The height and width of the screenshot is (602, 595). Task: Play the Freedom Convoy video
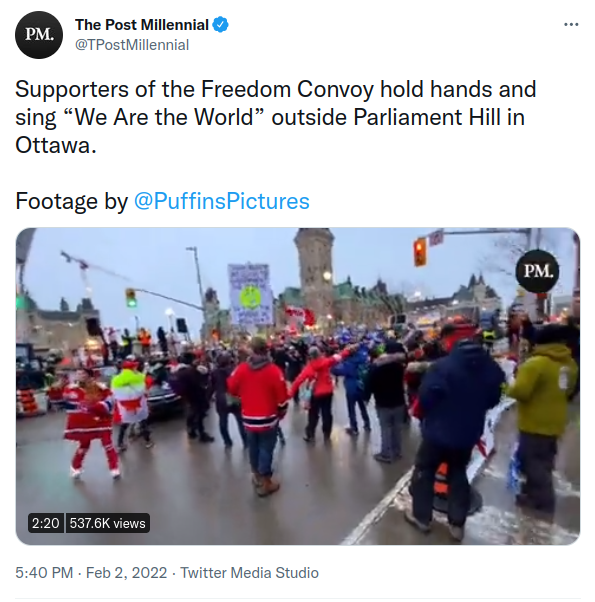coord(298,386)
